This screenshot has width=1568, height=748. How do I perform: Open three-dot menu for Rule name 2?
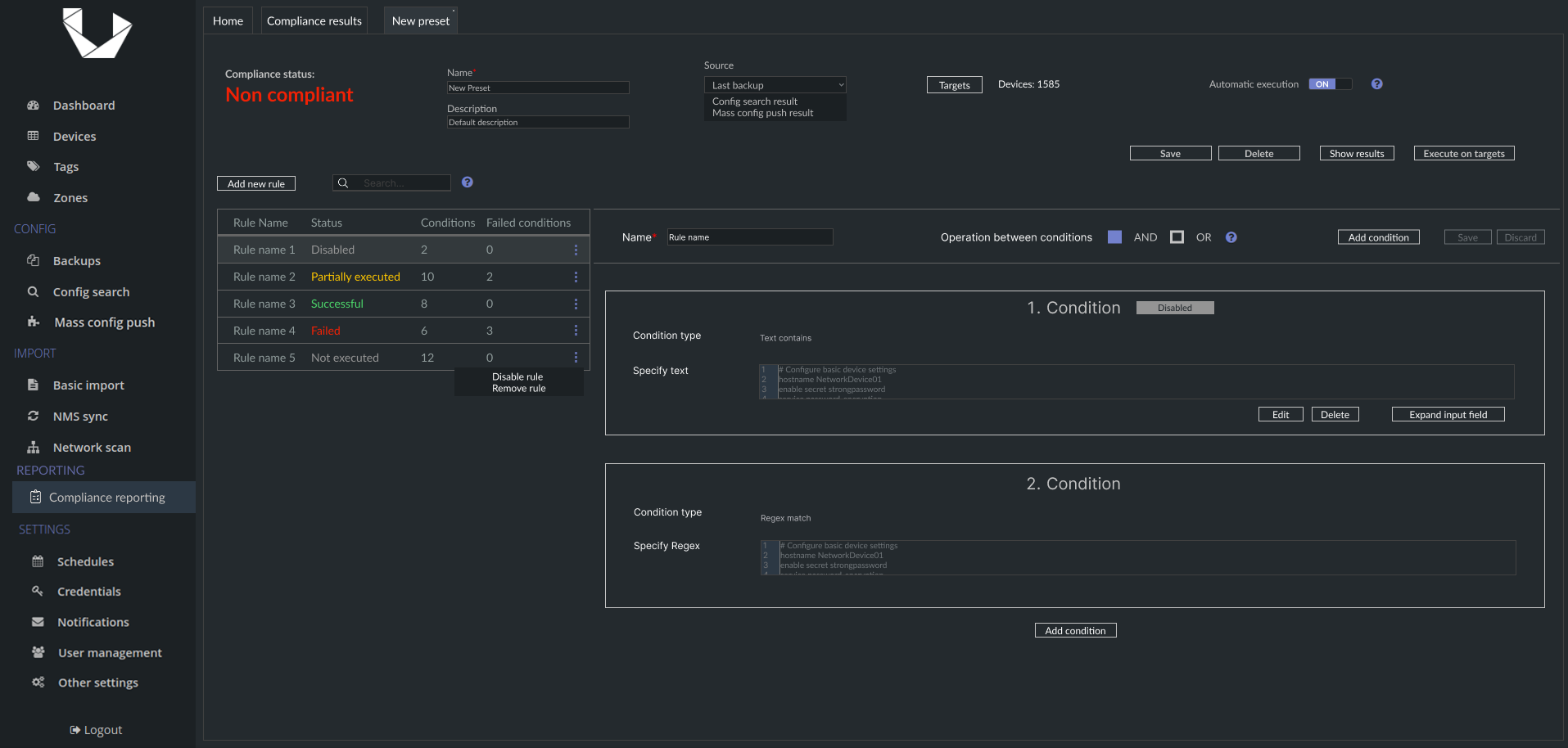pos(576,277)
